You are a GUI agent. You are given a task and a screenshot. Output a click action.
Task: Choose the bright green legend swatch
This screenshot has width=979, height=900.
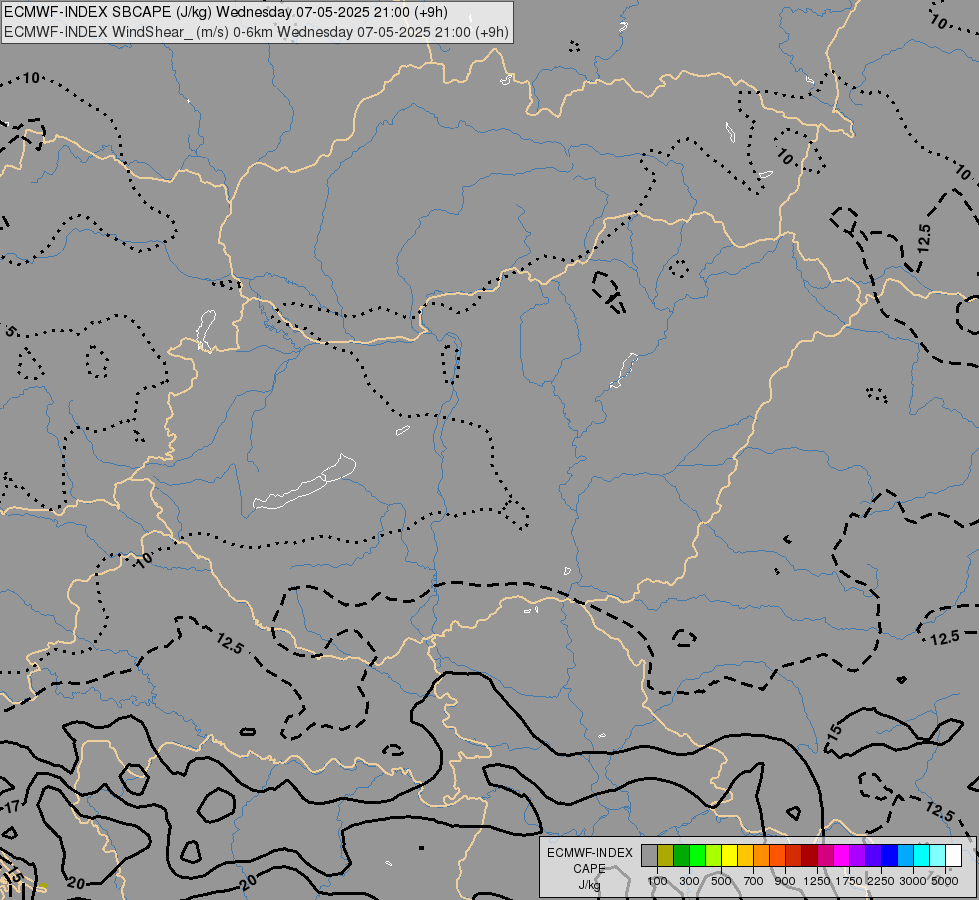click(697, 856)
